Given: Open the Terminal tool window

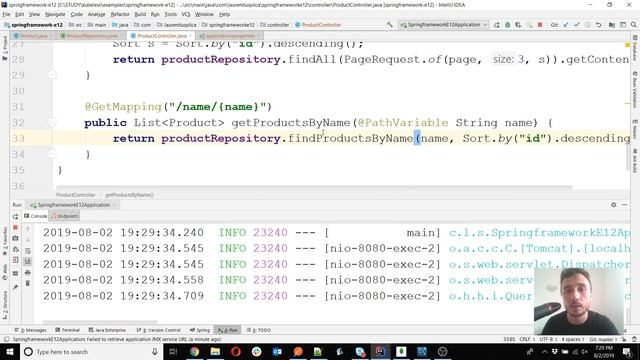Looking at the screenshot, I should 67,330.
